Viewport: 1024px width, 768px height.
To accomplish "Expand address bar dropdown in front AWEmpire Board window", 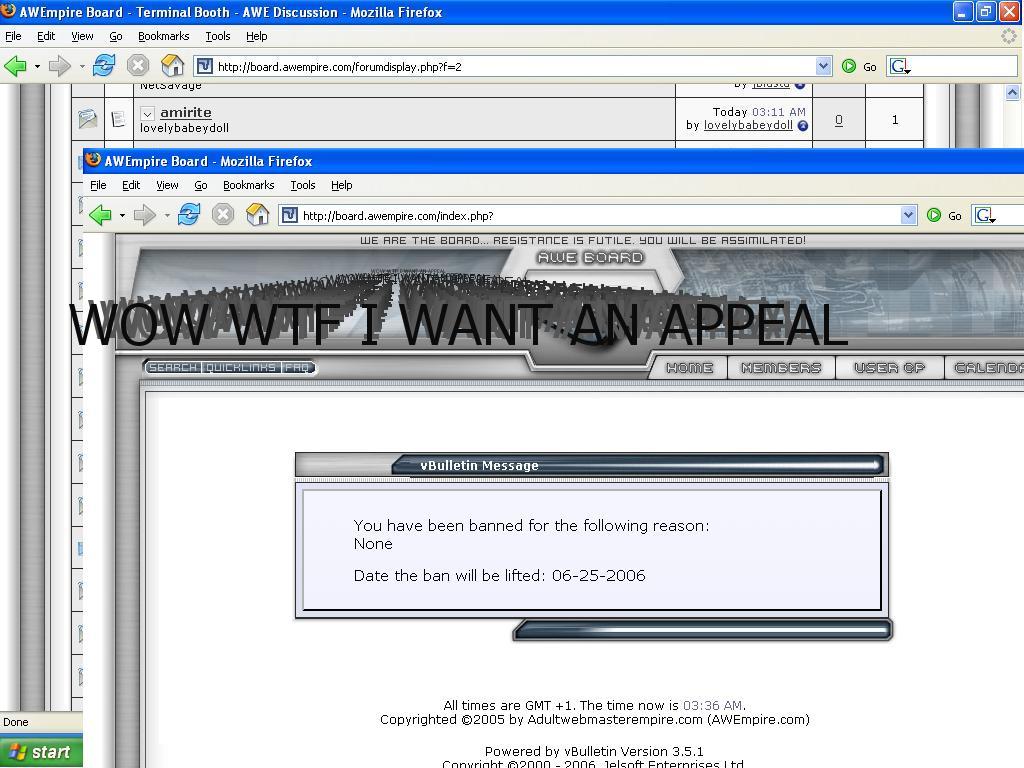I will (908, 215).
